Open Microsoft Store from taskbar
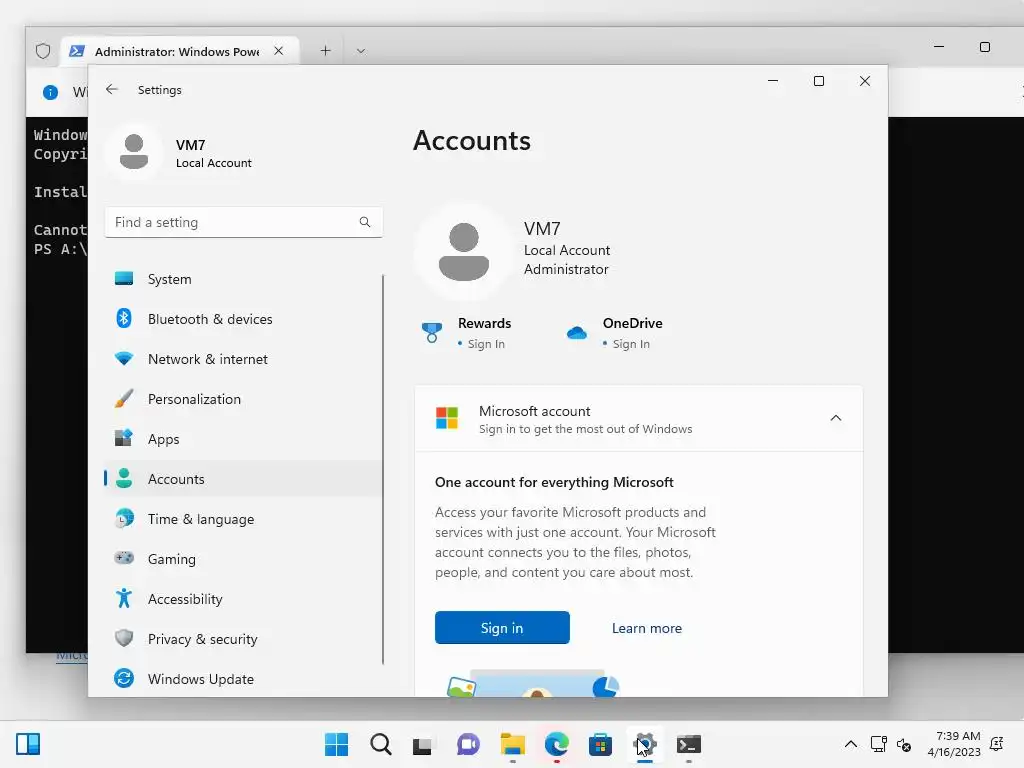 (x=600, y=744)
